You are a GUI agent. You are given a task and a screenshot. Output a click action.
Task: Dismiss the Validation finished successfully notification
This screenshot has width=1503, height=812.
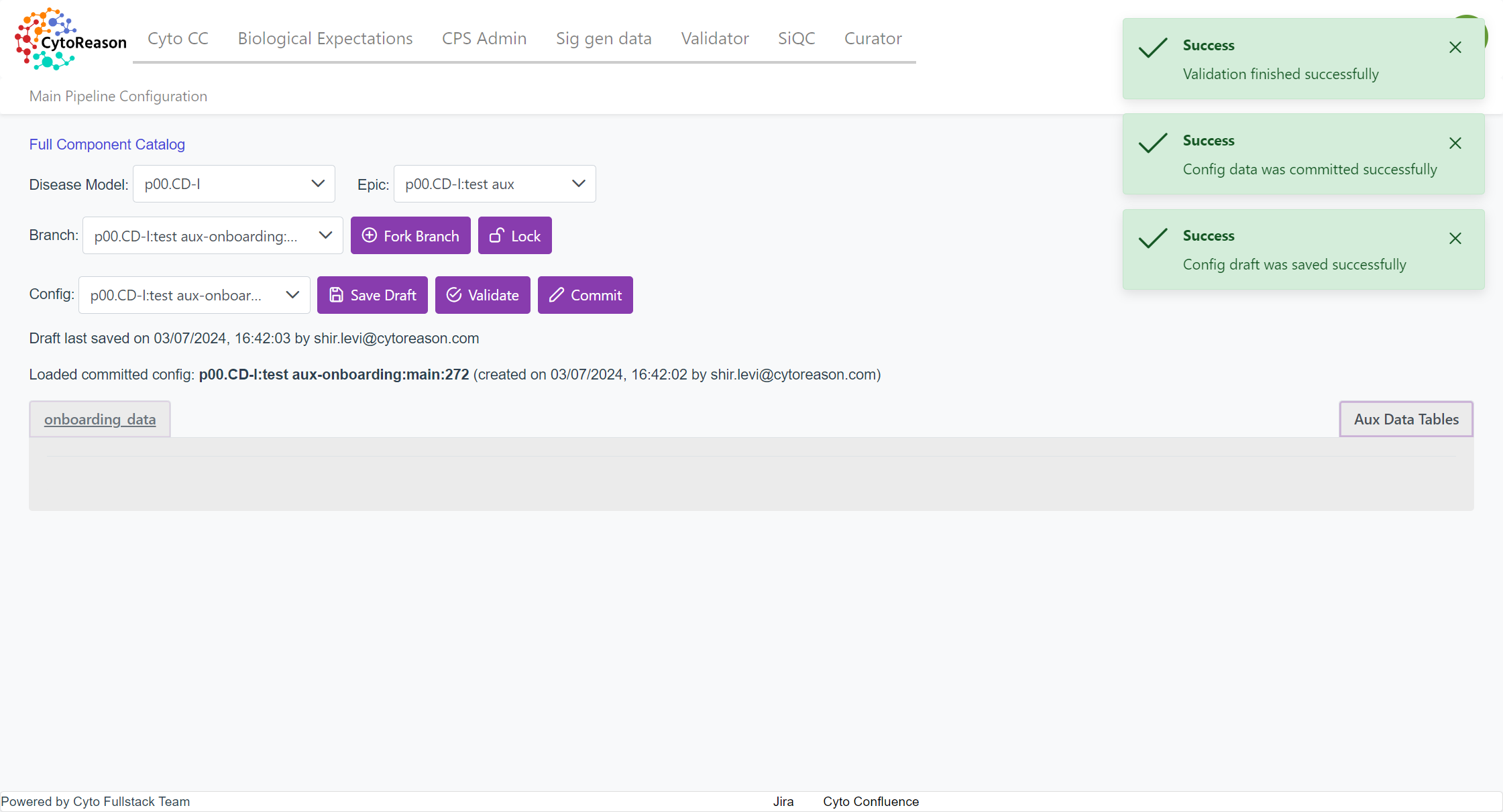pos(1455,48)
